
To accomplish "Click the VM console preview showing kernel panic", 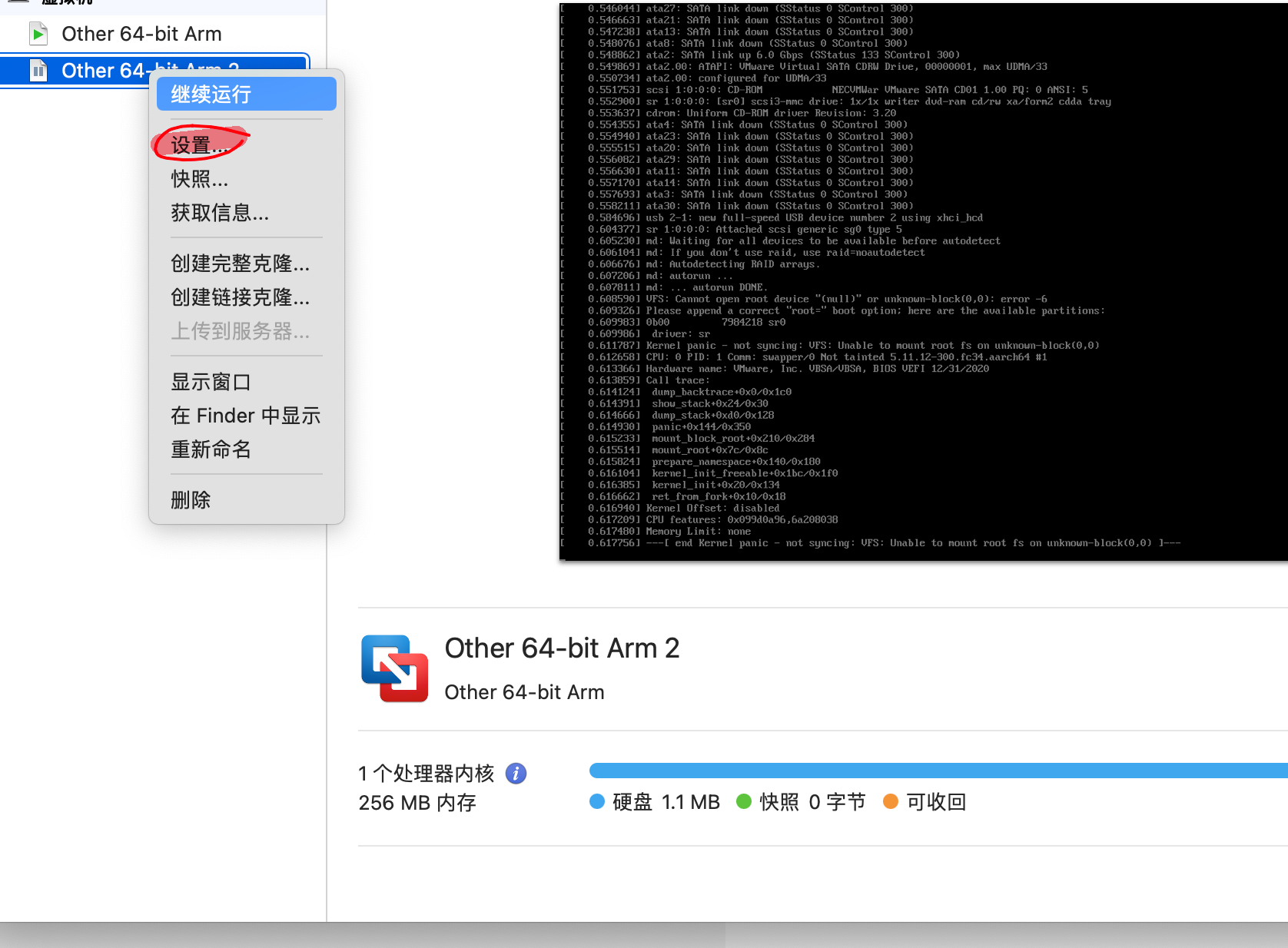I will coord(922,280).
